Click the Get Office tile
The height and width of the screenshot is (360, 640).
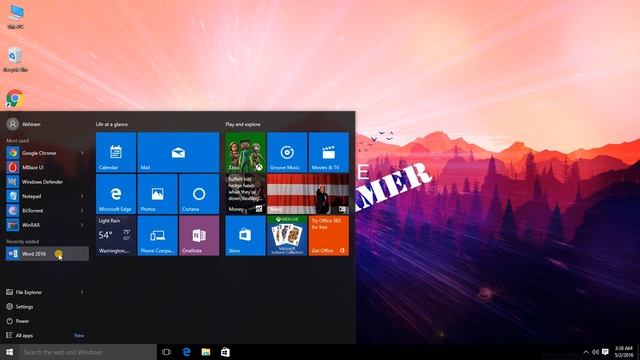329,236
